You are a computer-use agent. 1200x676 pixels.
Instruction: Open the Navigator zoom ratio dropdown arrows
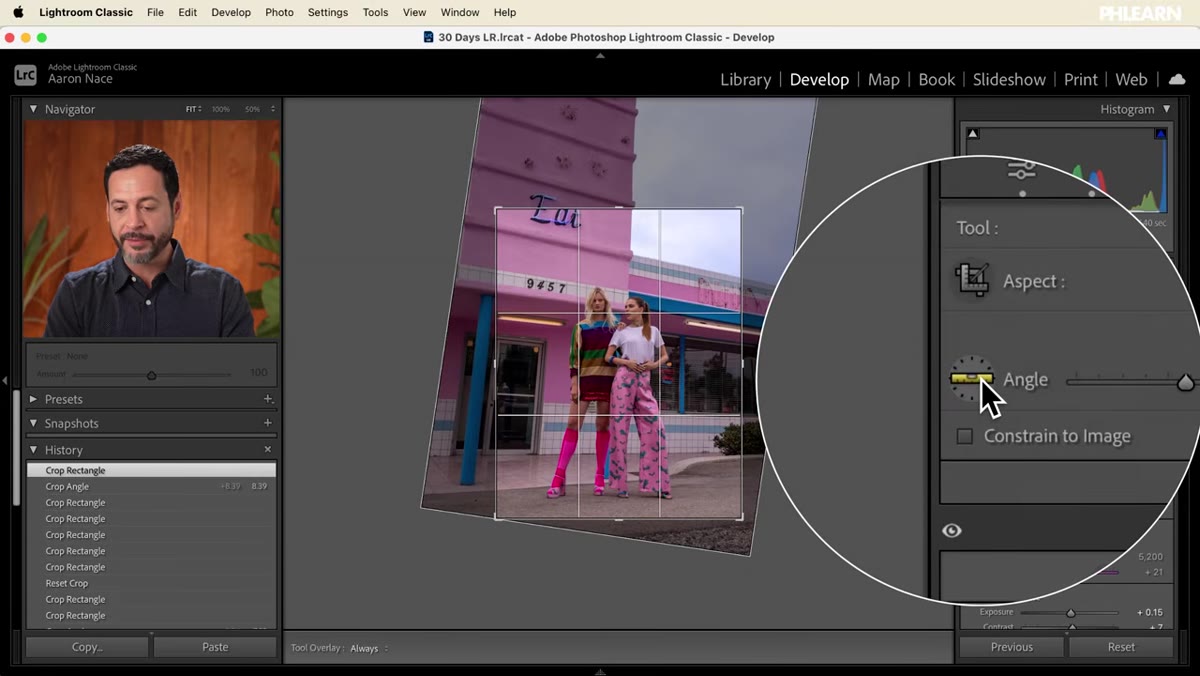273,109
